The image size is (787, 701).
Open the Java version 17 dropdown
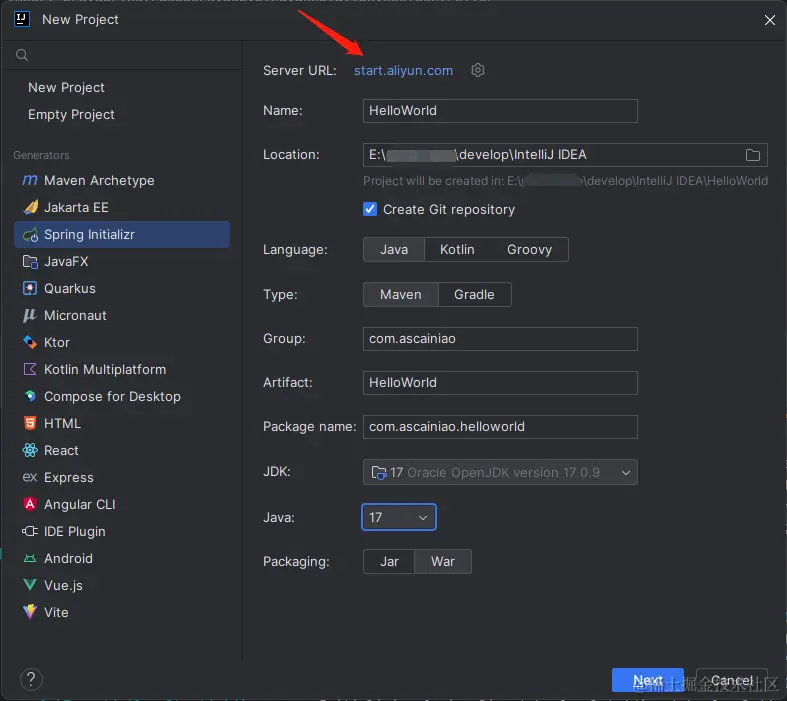(x=399, y=517)
